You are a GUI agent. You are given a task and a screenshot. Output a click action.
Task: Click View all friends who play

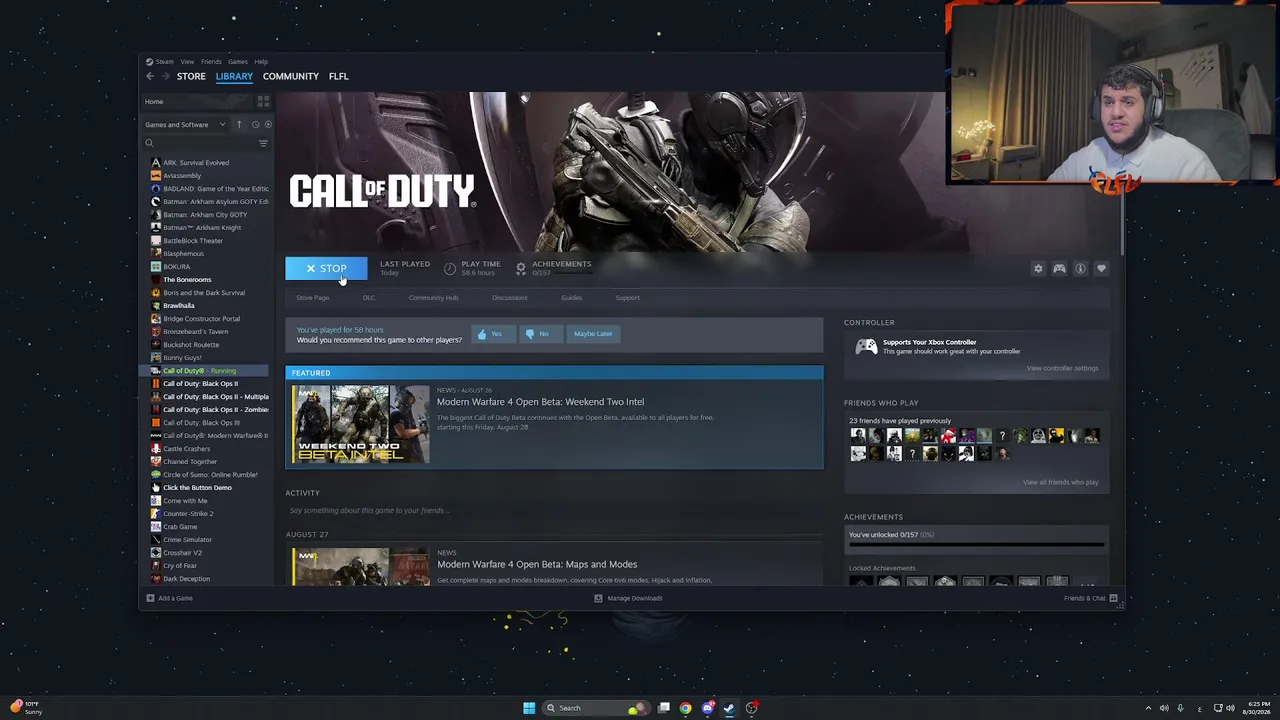point(1060,482)
